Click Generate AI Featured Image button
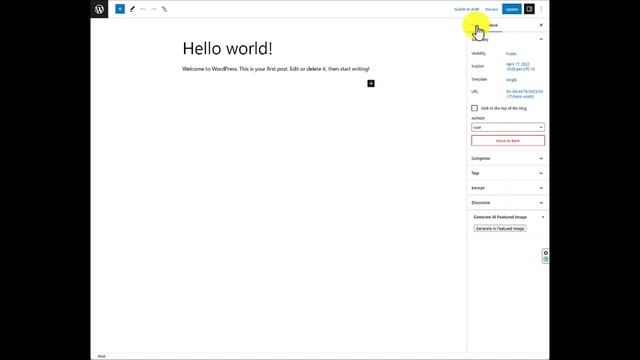Viewport: 640px width, 360px height. pyautogui.click(x=500, y=229)
